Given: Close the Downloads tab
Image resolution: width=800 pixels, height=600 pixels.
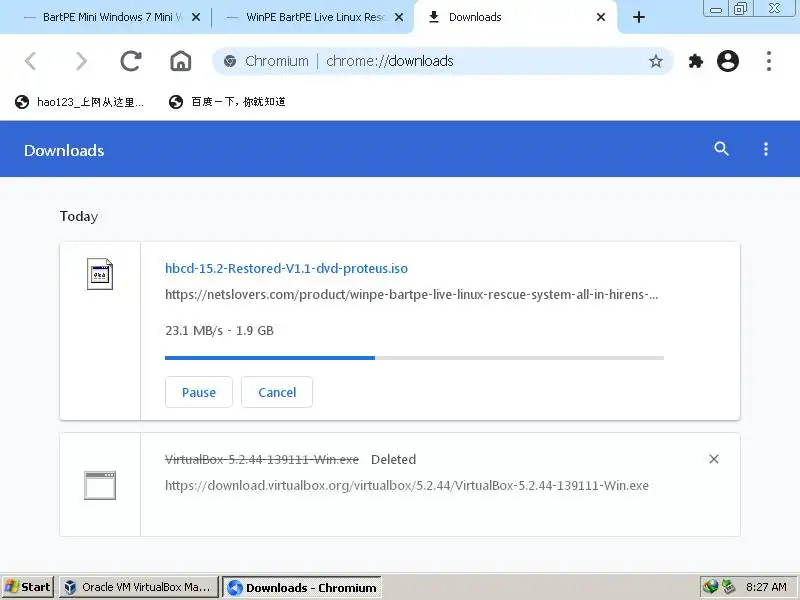Looking at the screenshot, I should click(601, 17).
